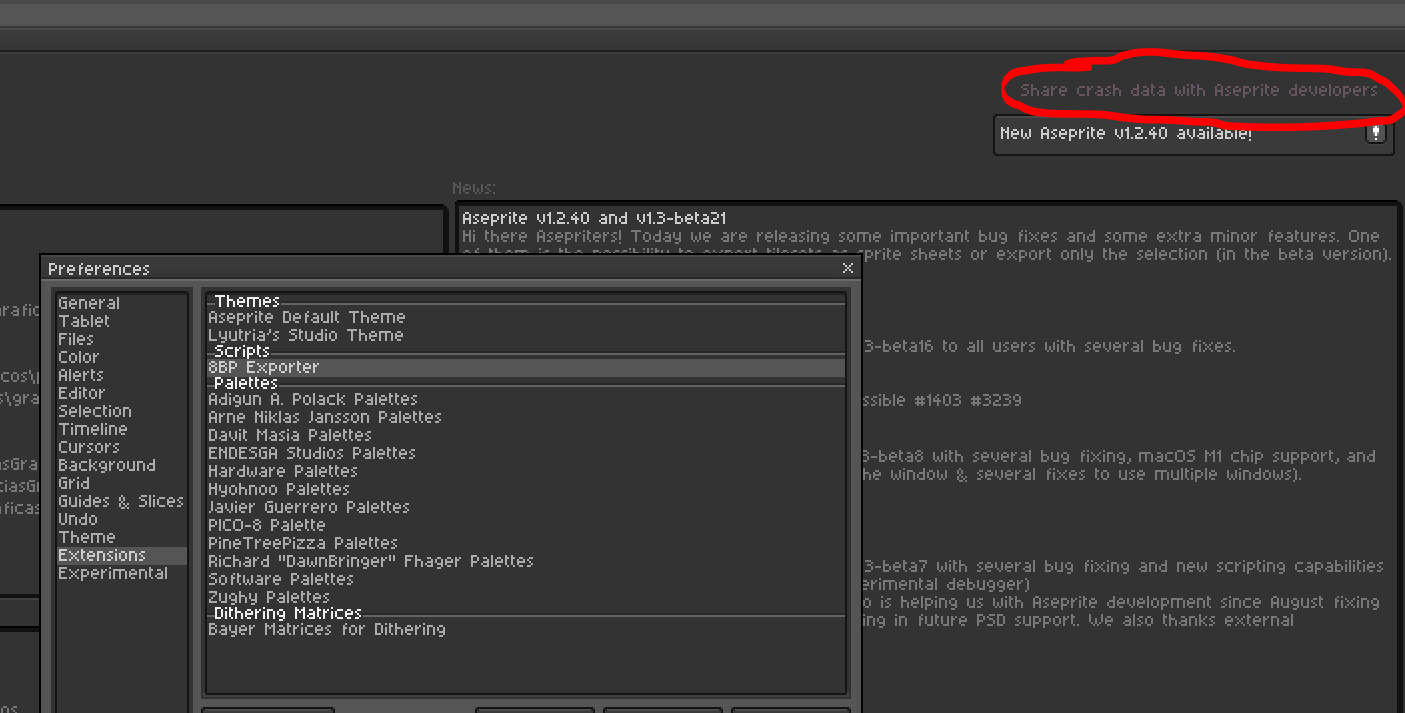Select PICO-8 Palette extension
1405x713 pixels.
[x=526, y=525]
